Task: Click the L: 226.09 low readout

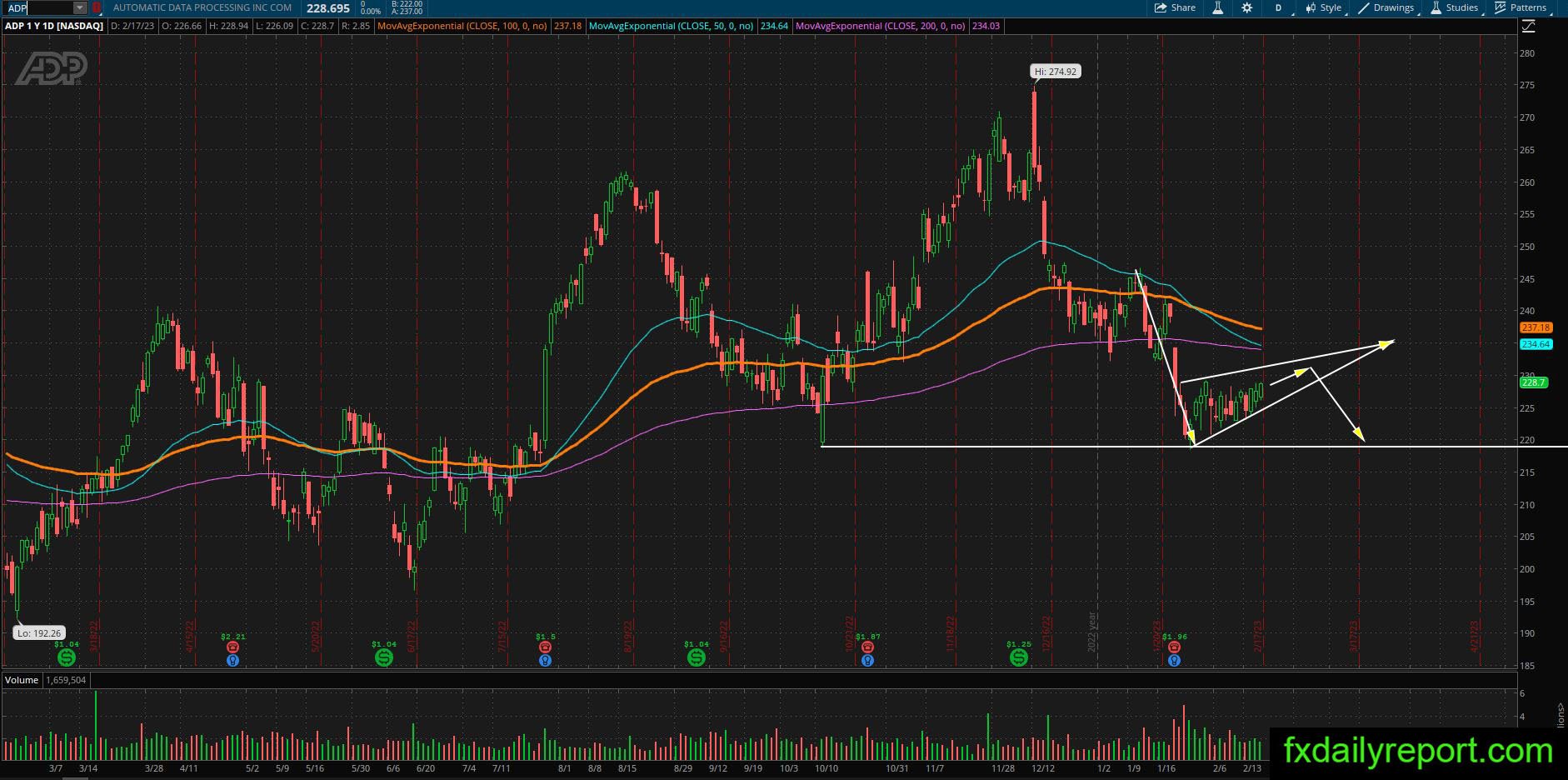Action: (x=273, y=26)
